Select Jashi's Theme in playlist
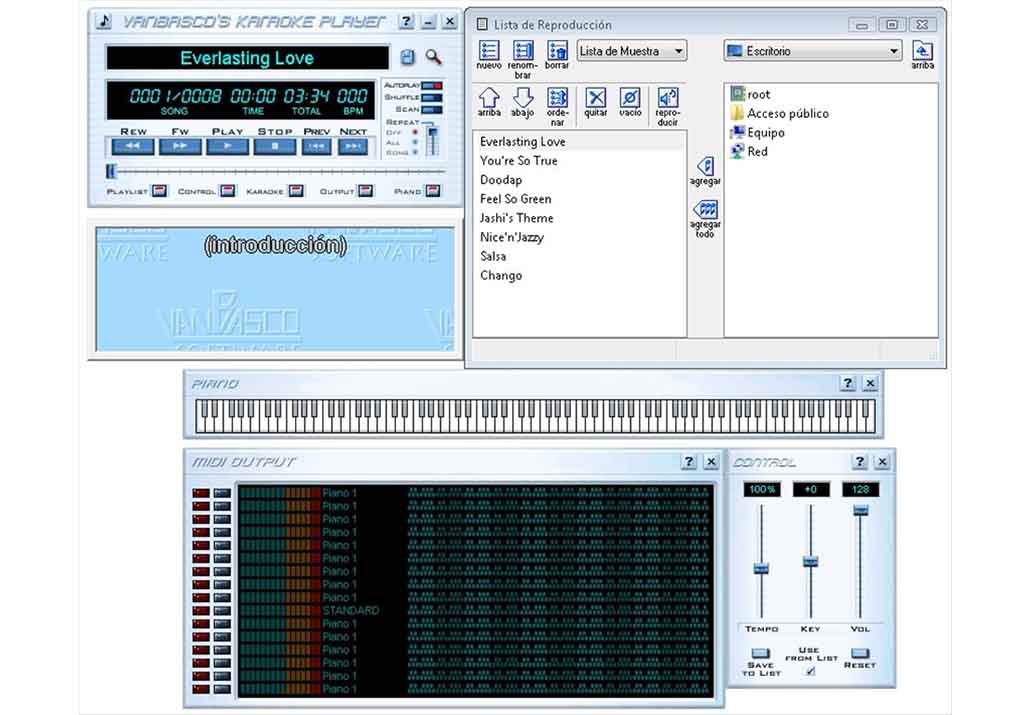1024x715 pixels. click(579, 218)
